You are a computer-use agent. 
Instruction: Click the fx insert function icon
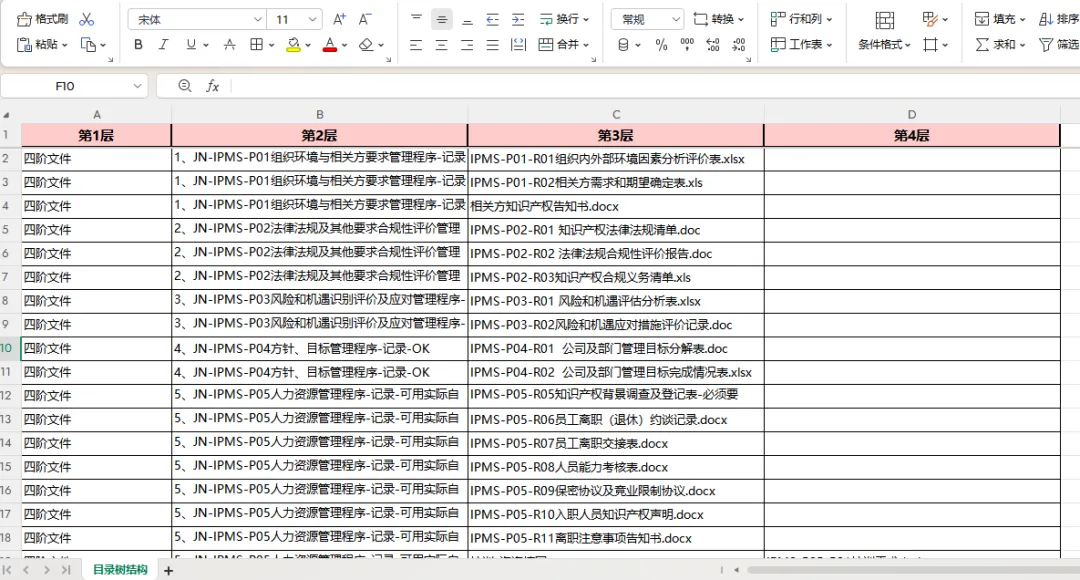[x=213, y=86]
